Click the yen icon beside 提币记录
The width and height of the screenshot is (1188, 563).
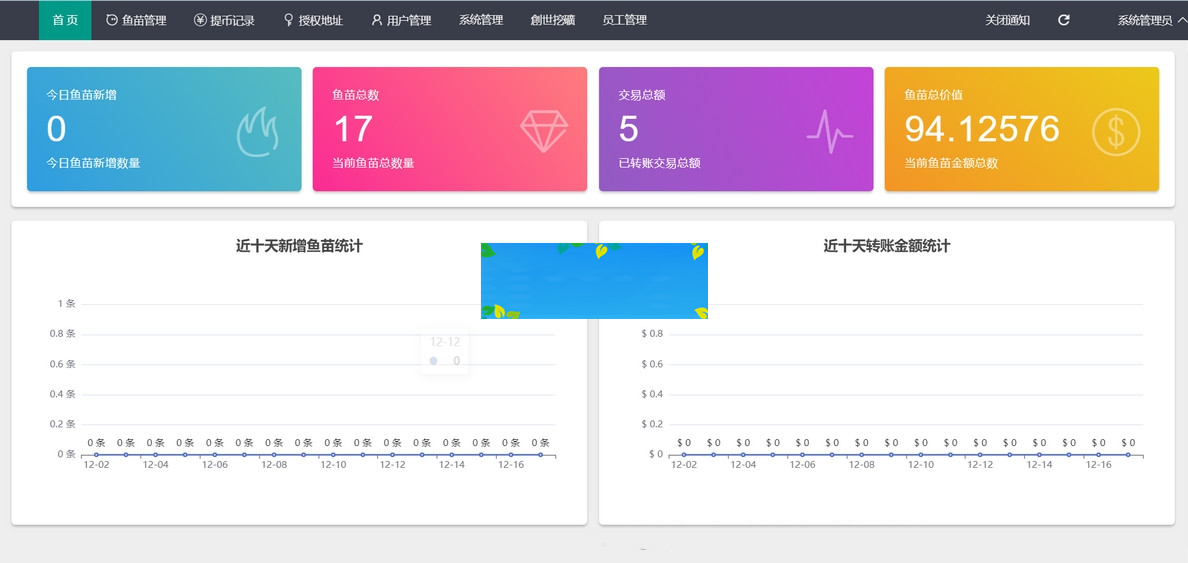click(200, 20)
